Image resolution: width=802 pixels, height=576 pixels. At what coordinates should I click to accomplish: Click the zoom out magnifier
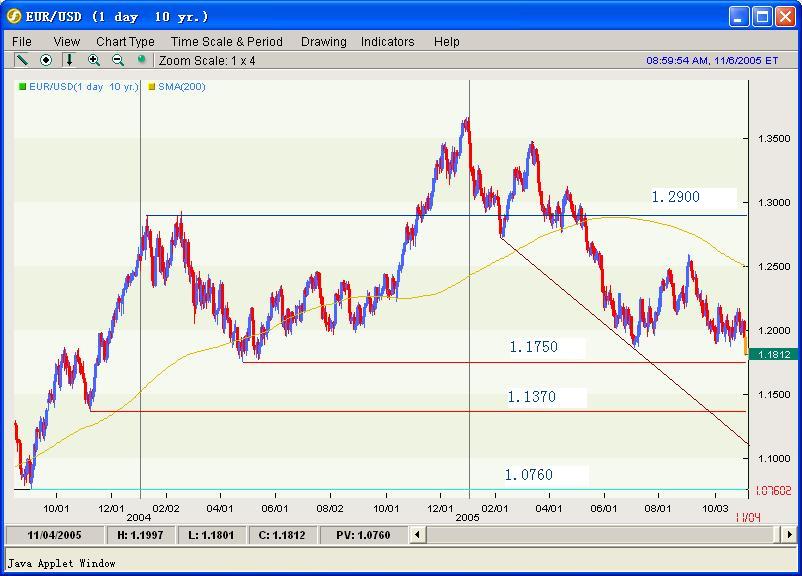point(118,60)
